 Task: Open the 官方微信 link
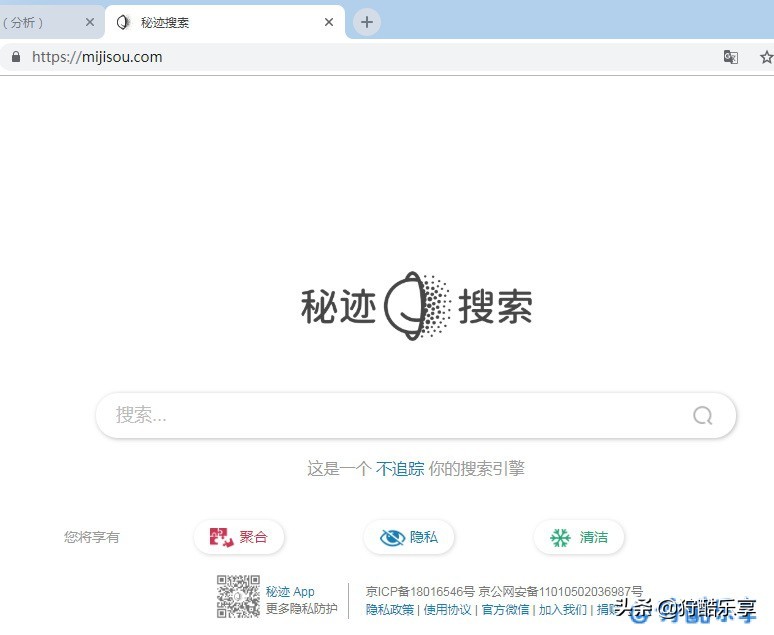[505, 609]
